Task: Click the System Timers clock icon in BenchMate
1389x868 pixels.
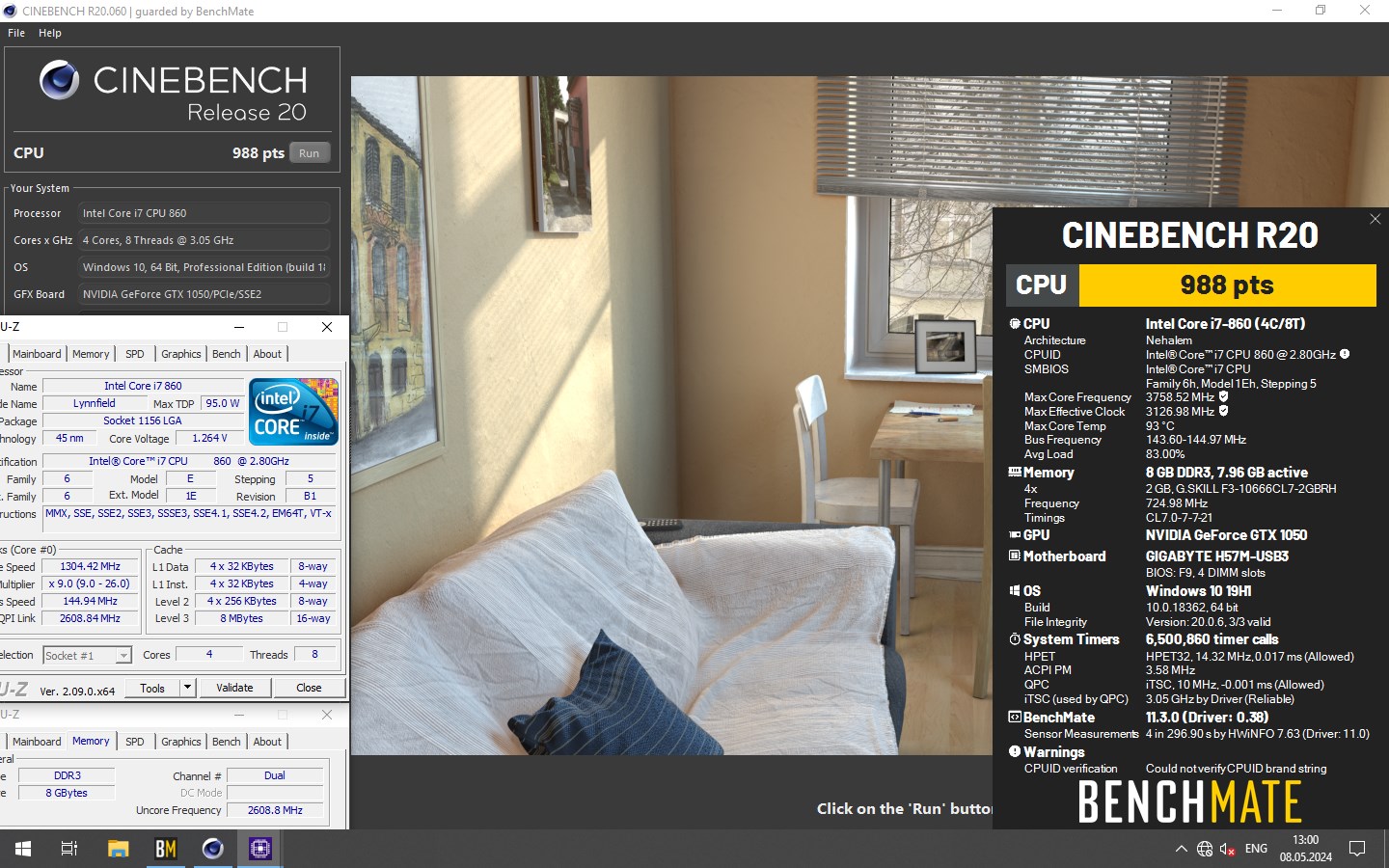Action: coord(1015,639)
